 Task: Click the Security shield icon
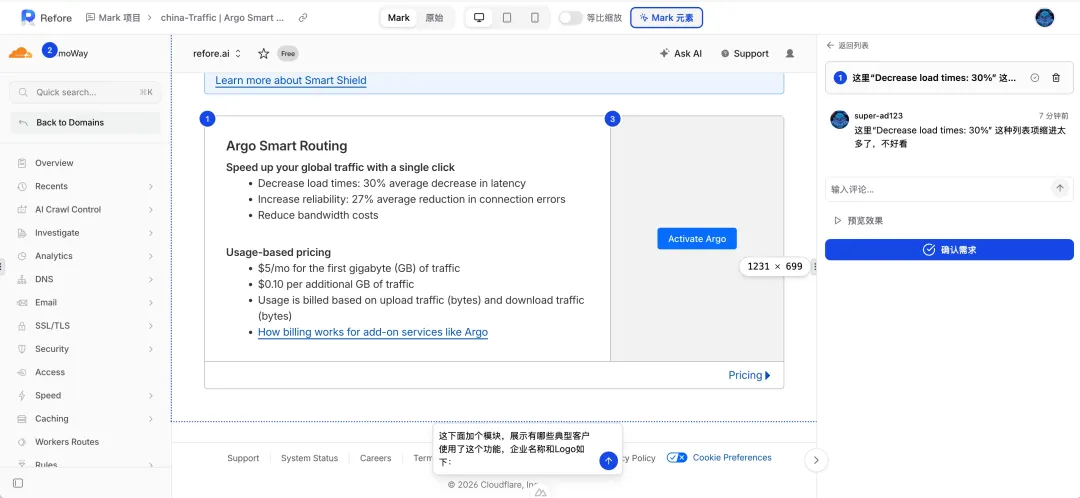point(22,349)
